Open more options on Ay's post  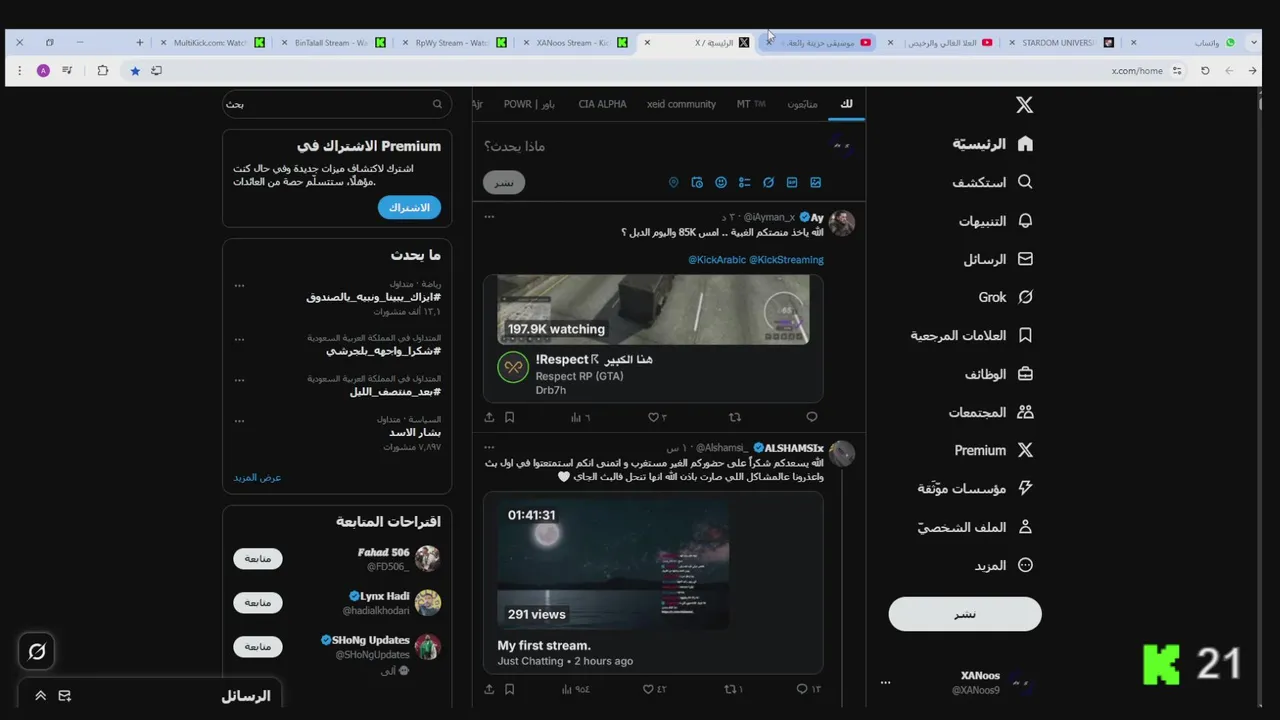(489, 217)
